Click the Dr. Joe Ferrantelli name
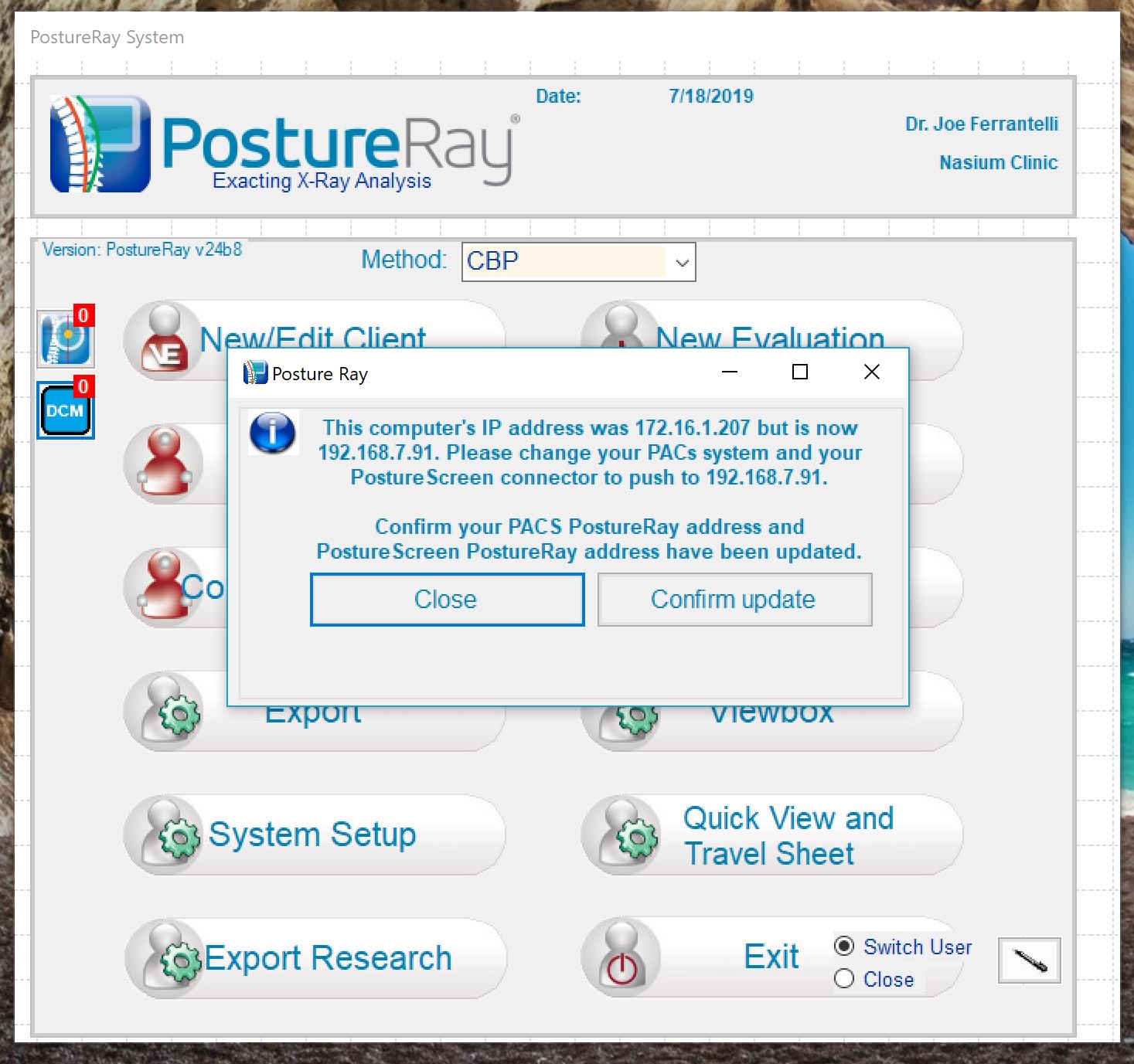Screen dimensions: 1134x1064 [x=982, y=124]
